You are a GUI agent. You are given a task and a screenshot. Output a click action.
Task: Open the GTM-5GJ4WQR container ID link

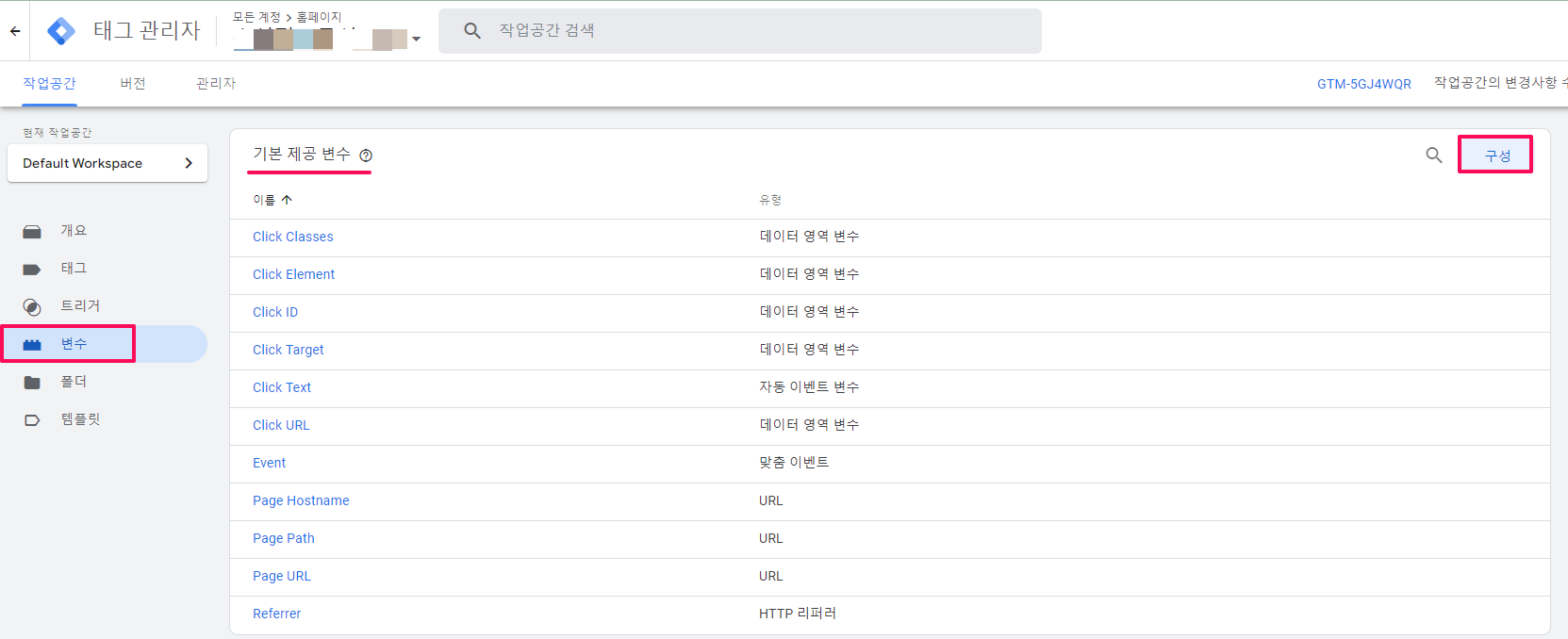pyautogui.click(x=1364, y=84)
